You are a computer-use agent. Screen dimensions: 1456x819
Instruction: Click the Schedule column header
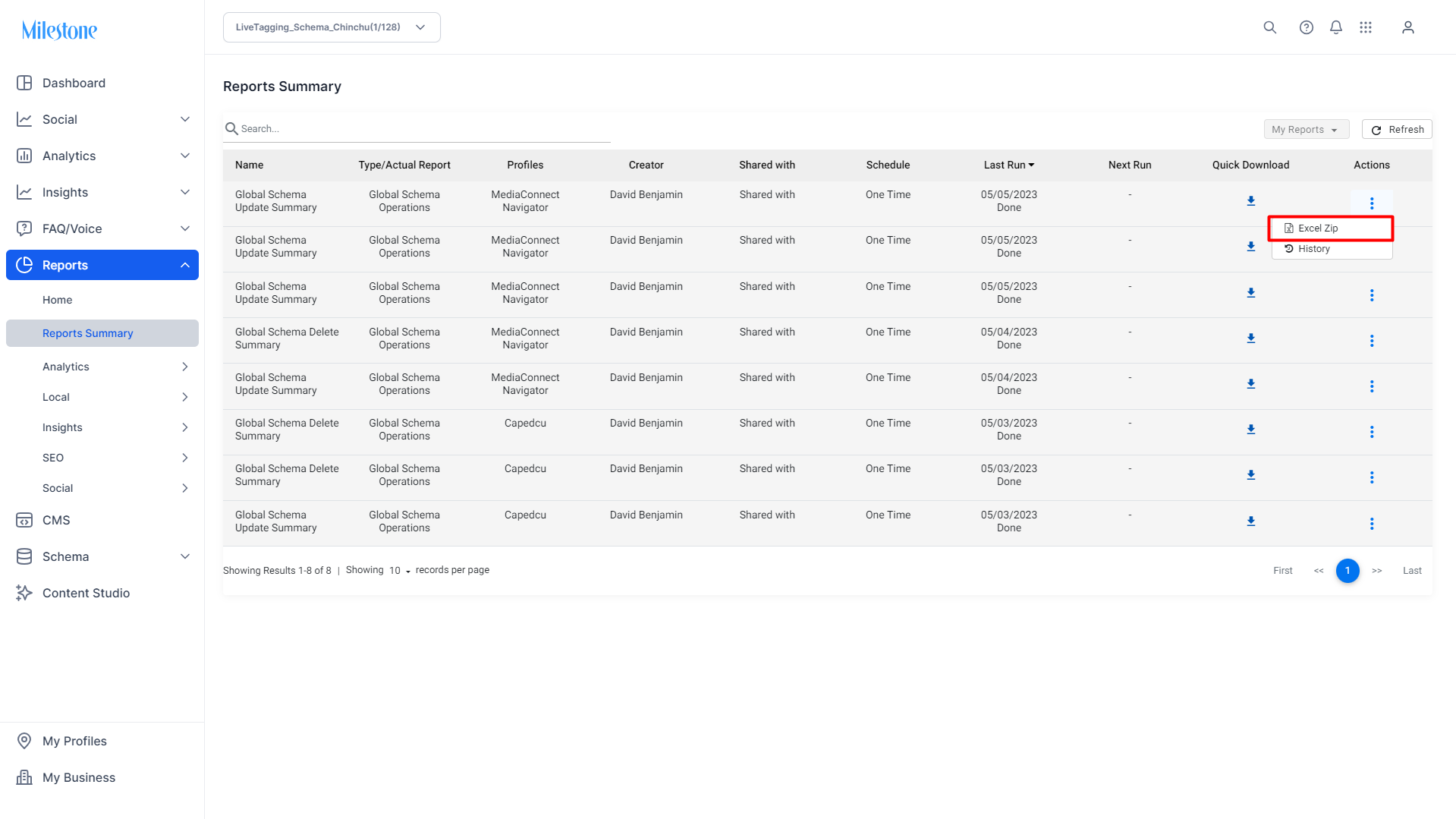(888, 165)
